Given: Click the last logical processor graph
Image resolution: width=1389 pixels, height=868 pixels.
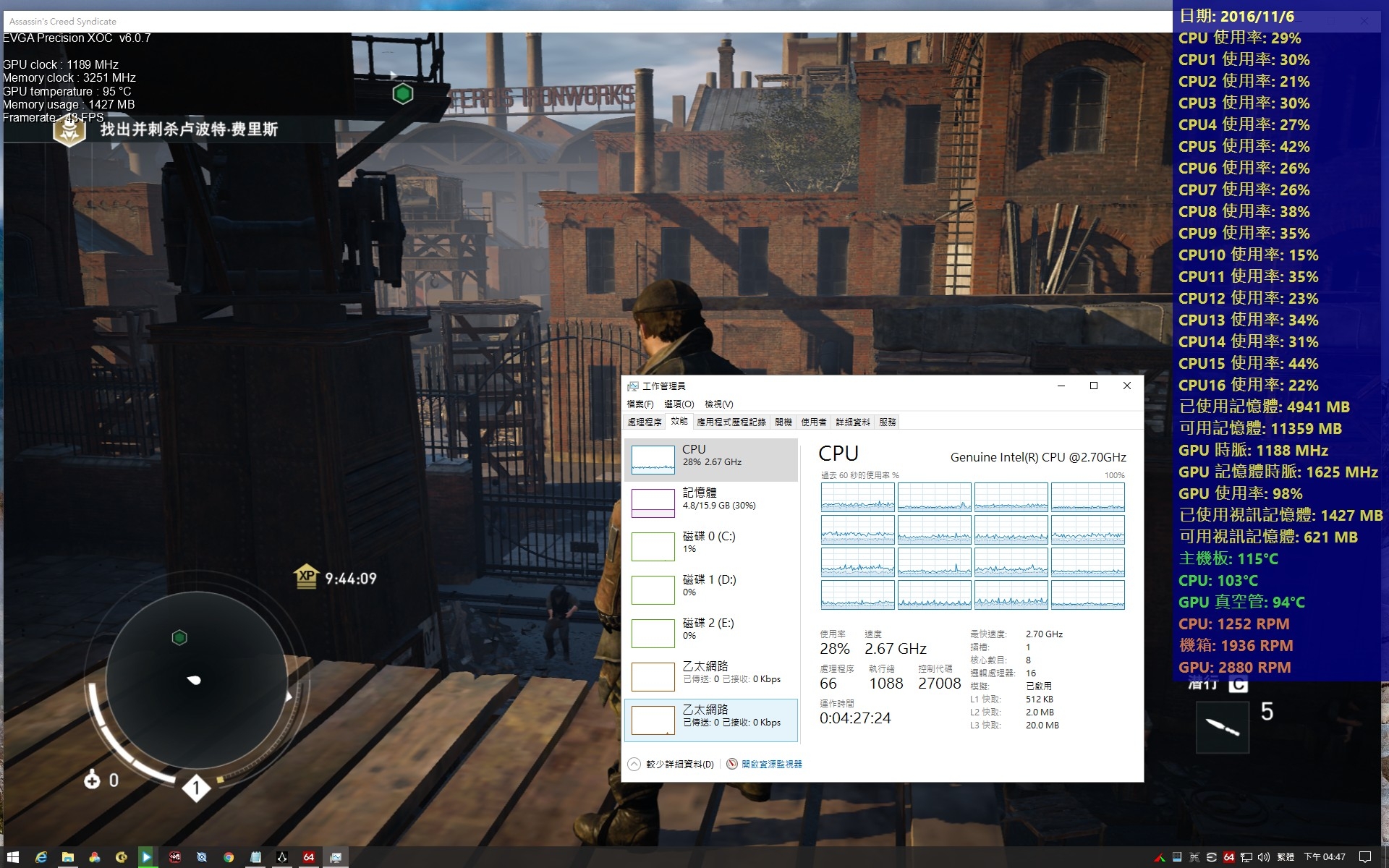Looking at the screenshot, I should 1087,595.
